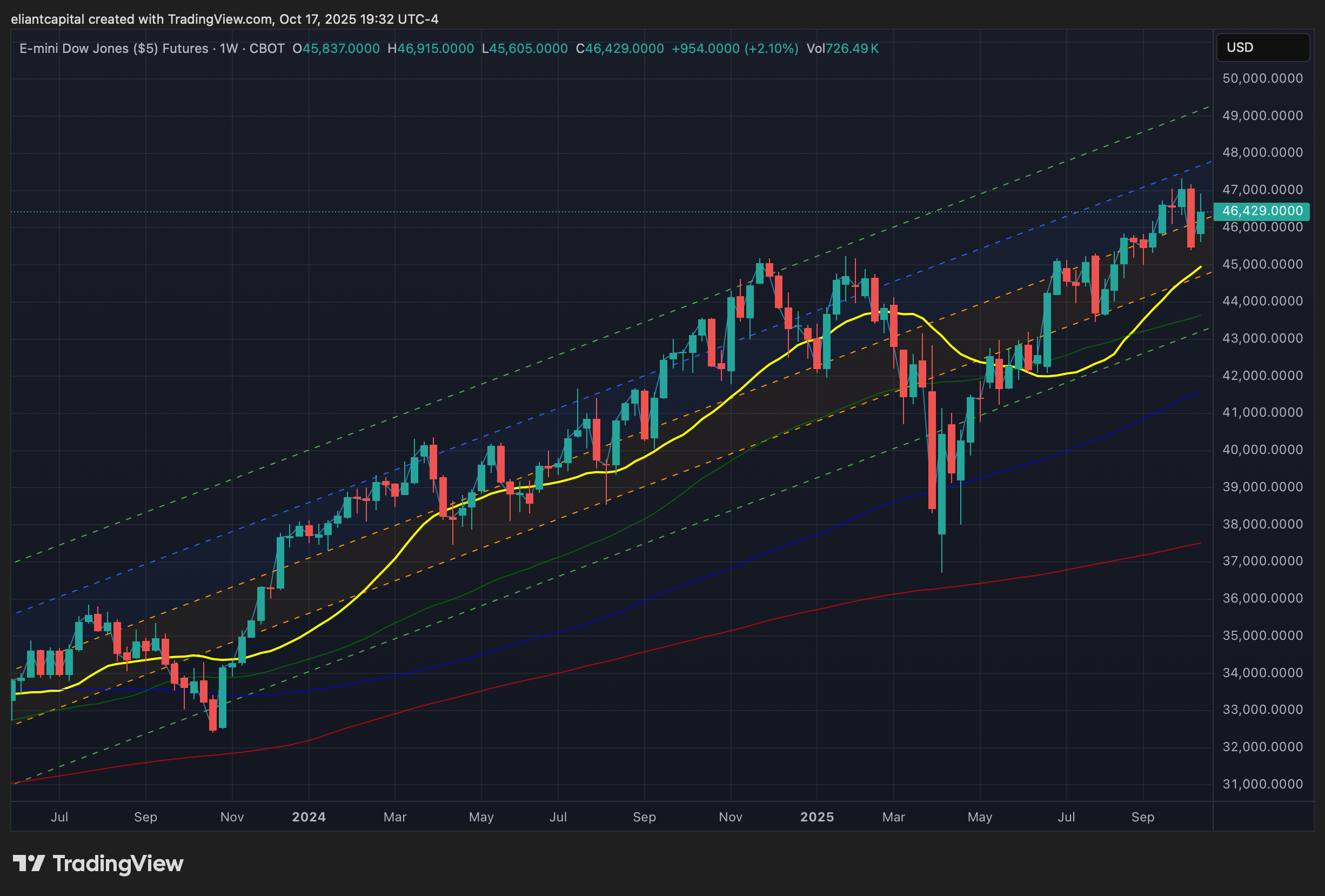
Task: Click the 50,000.0000 price axis label
Action: [1262, 78]
